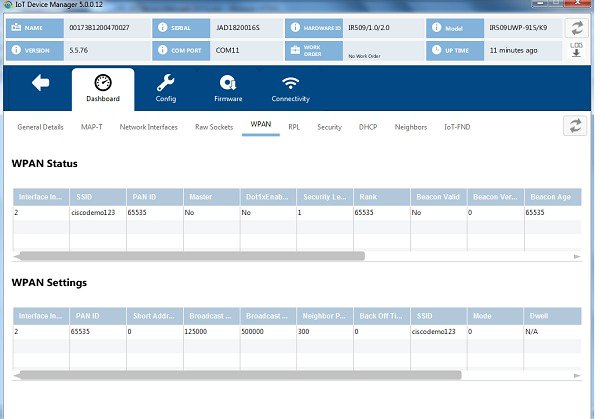Switch to Security sub-tab
This screenshot has height=419, width=600.
(x=329, y=127)
